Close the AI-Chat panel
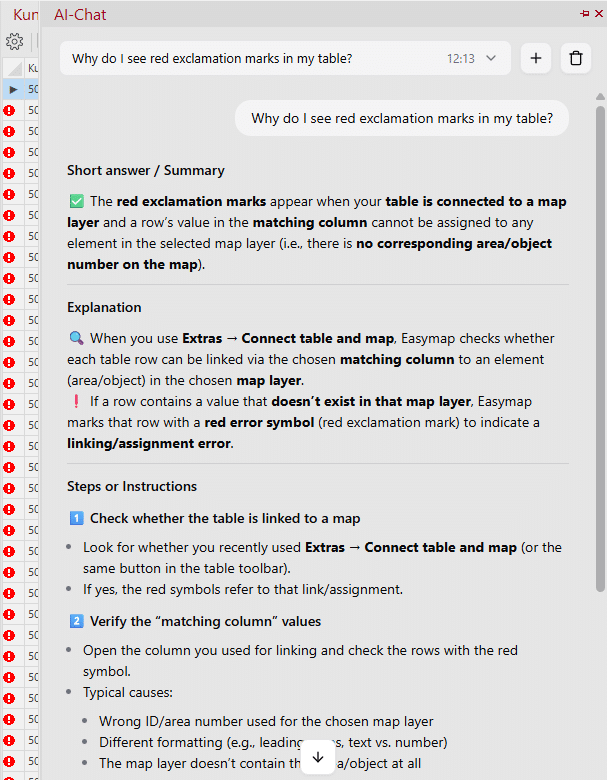The height and width of the screenshot is (780, 607). (599, 13)
